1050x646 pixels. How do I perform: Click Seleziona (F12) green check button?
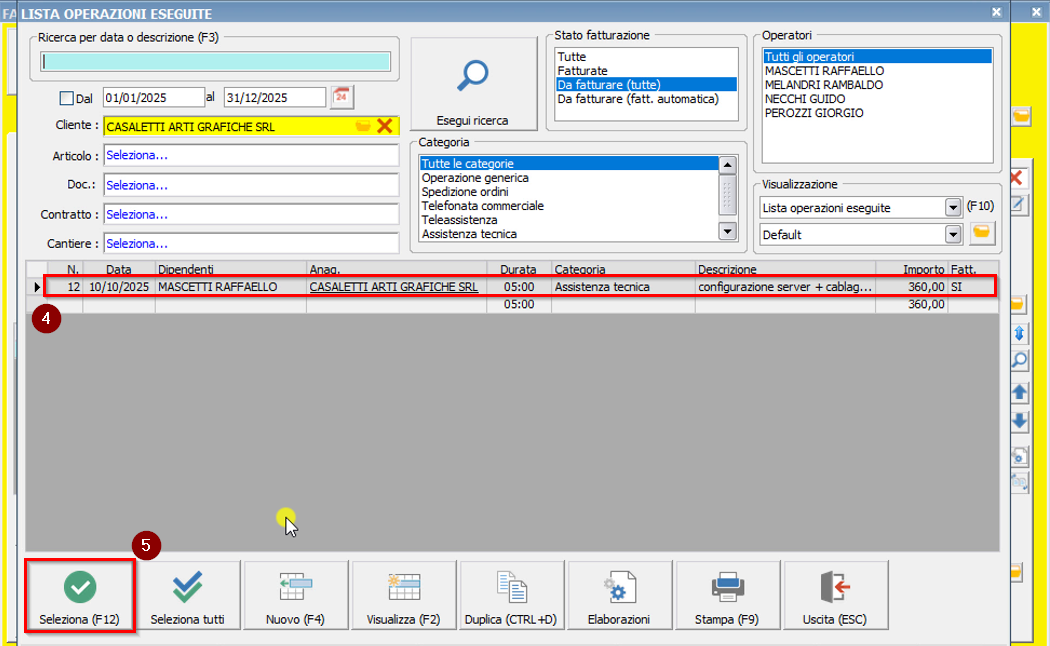pyautogui.click(x=80, y=596)
